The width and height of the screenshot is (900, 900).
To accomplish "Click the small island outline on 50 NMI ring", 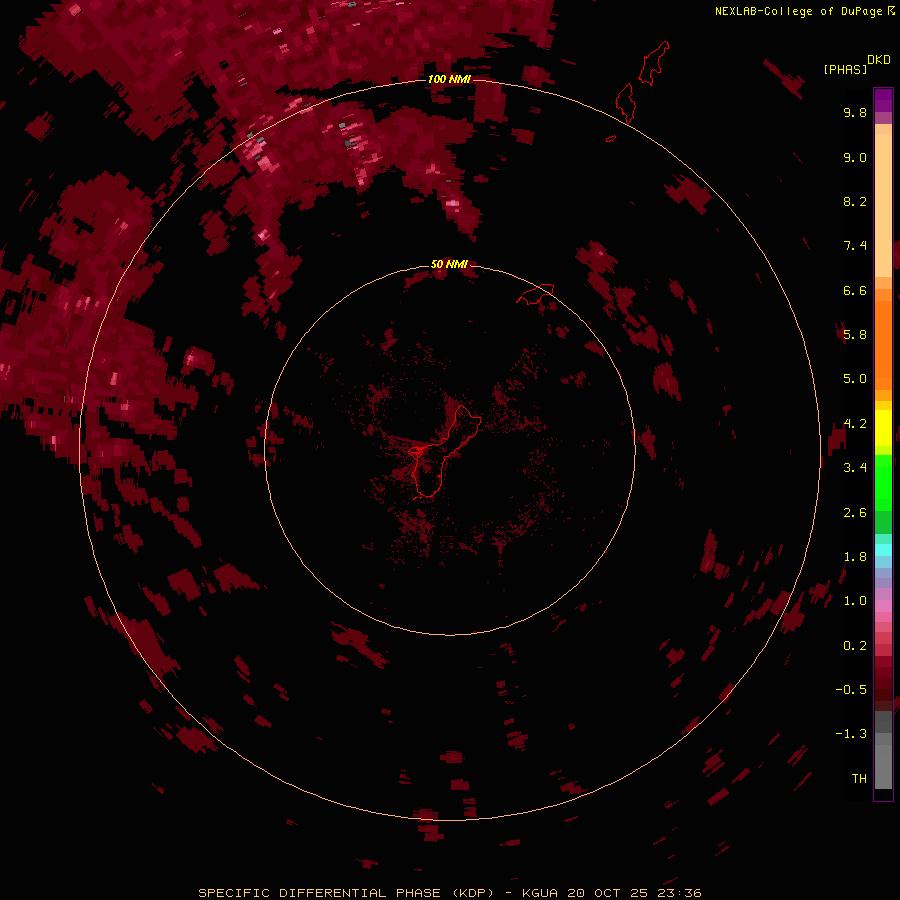I will pos(536,293).
